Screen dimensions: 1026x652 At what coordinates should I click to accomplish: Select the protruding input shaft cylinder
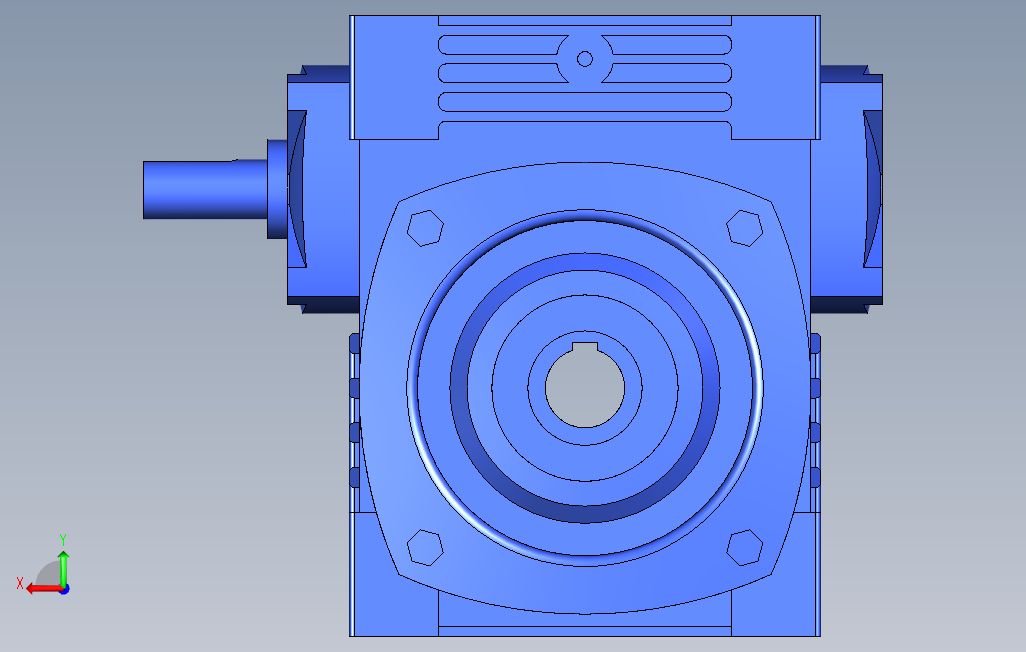coord(205,190)
